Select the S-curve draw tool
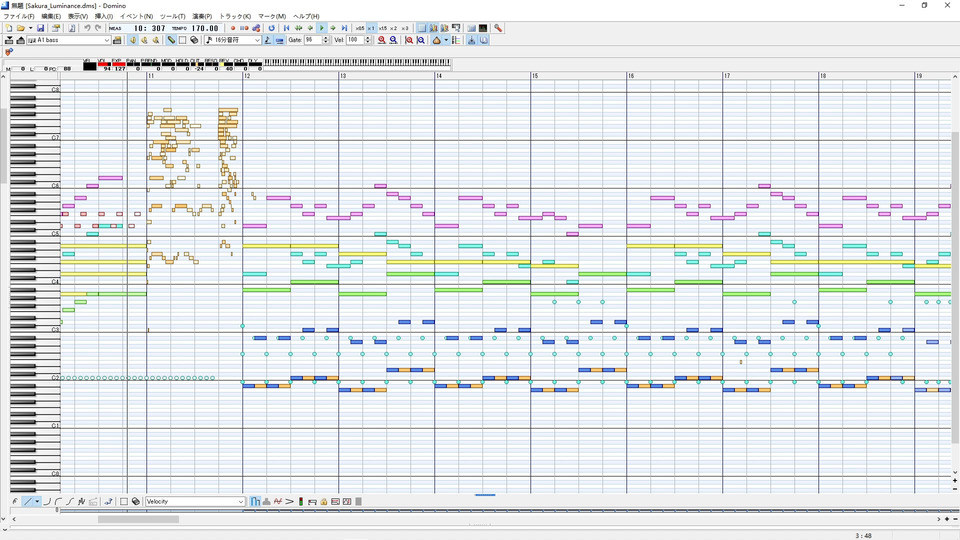960x540 pixels. point(70,501)
